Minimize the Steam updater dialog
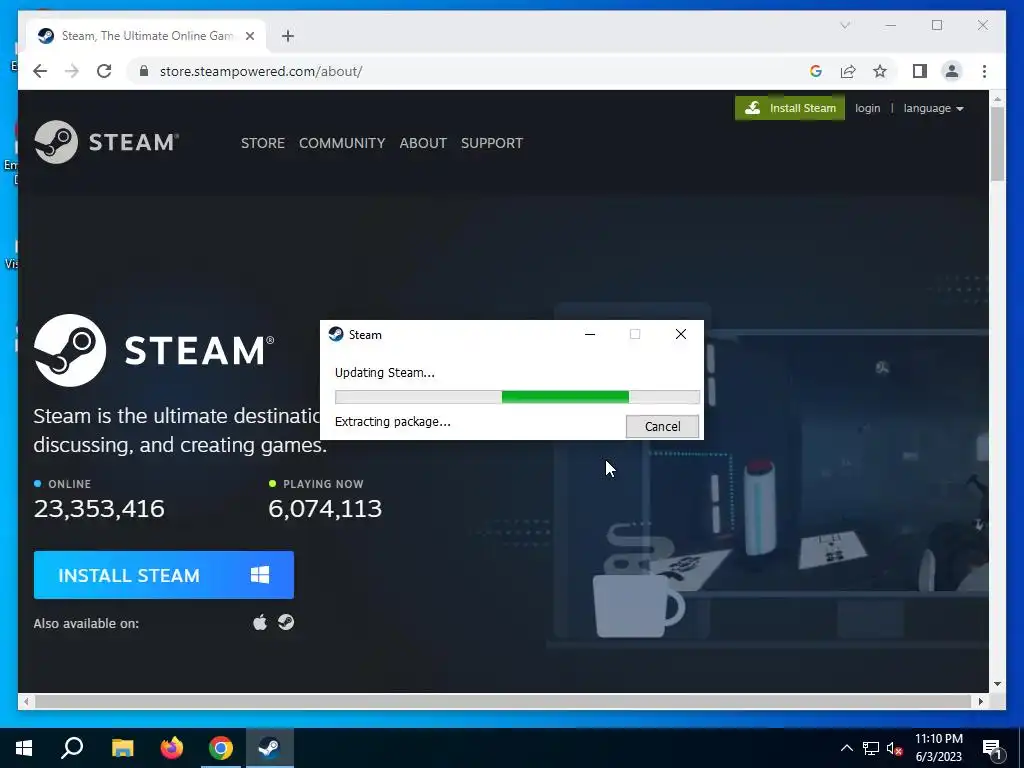 590,334
